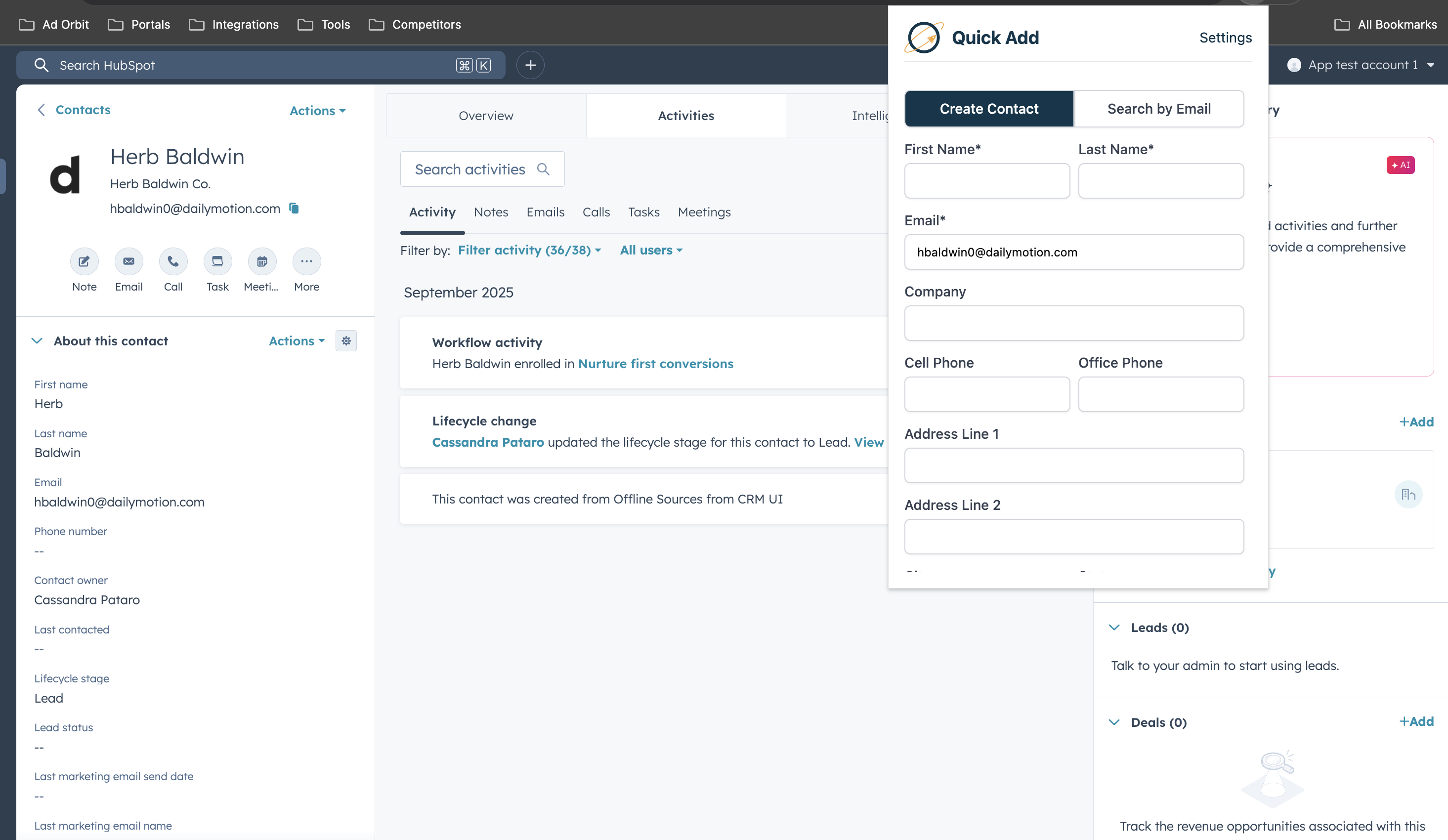Open the Nurture first conversions link
The width and height of the screenshot is (1448, 840).
pyautogui.click(x=656, y=364)
